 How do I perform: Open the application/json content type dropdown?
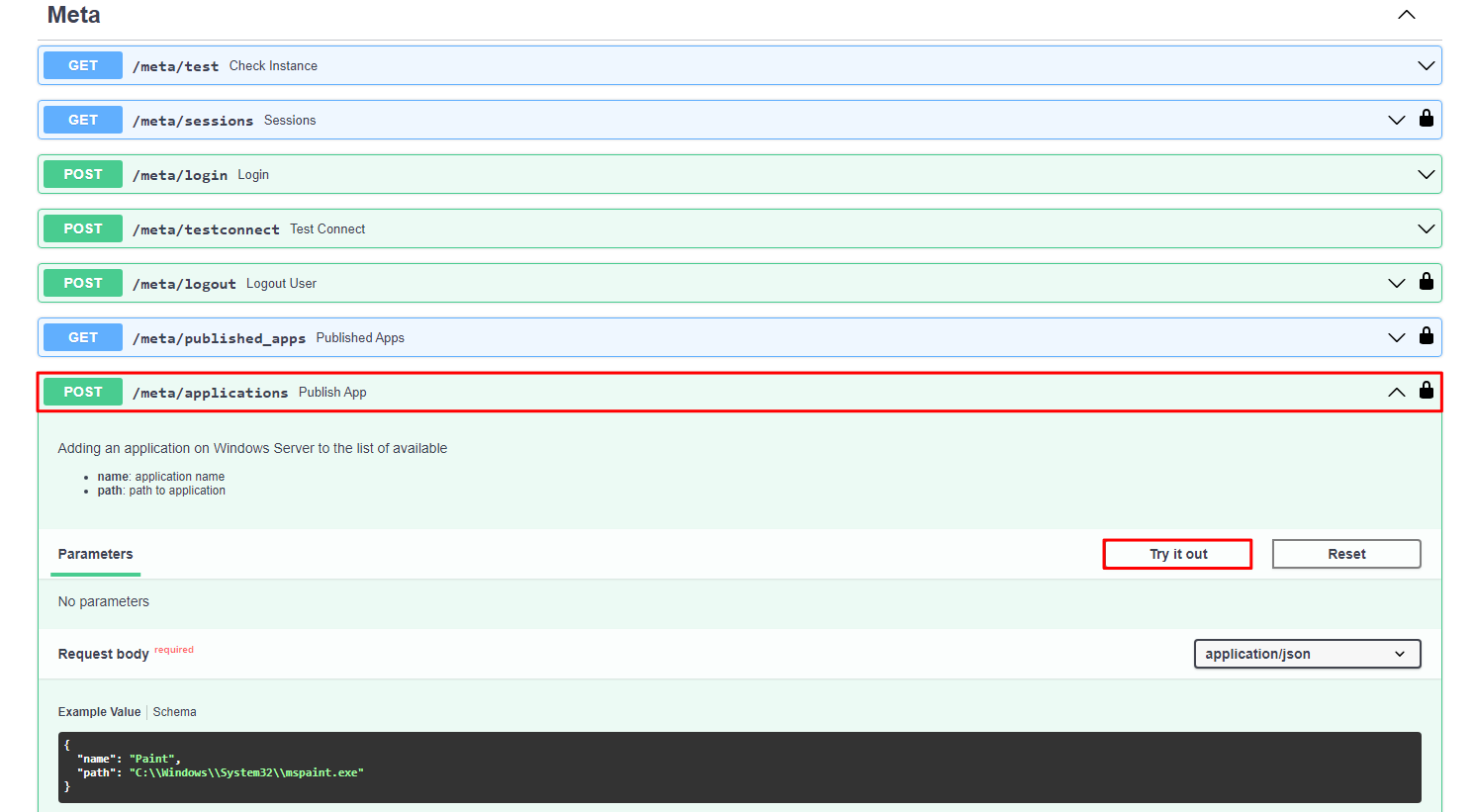point(1306,654)
